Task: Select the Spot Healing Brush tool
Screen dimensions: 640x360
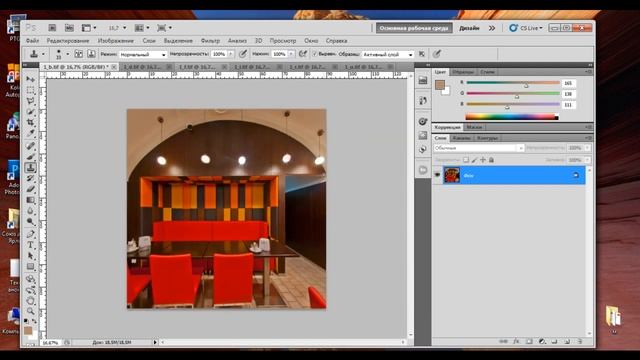Action: click(31, 146)
